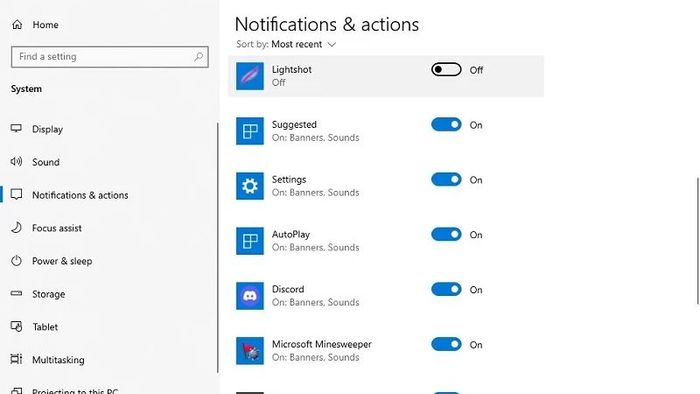
Task: Click the Find a setting search box
Action: click(110, 57)
